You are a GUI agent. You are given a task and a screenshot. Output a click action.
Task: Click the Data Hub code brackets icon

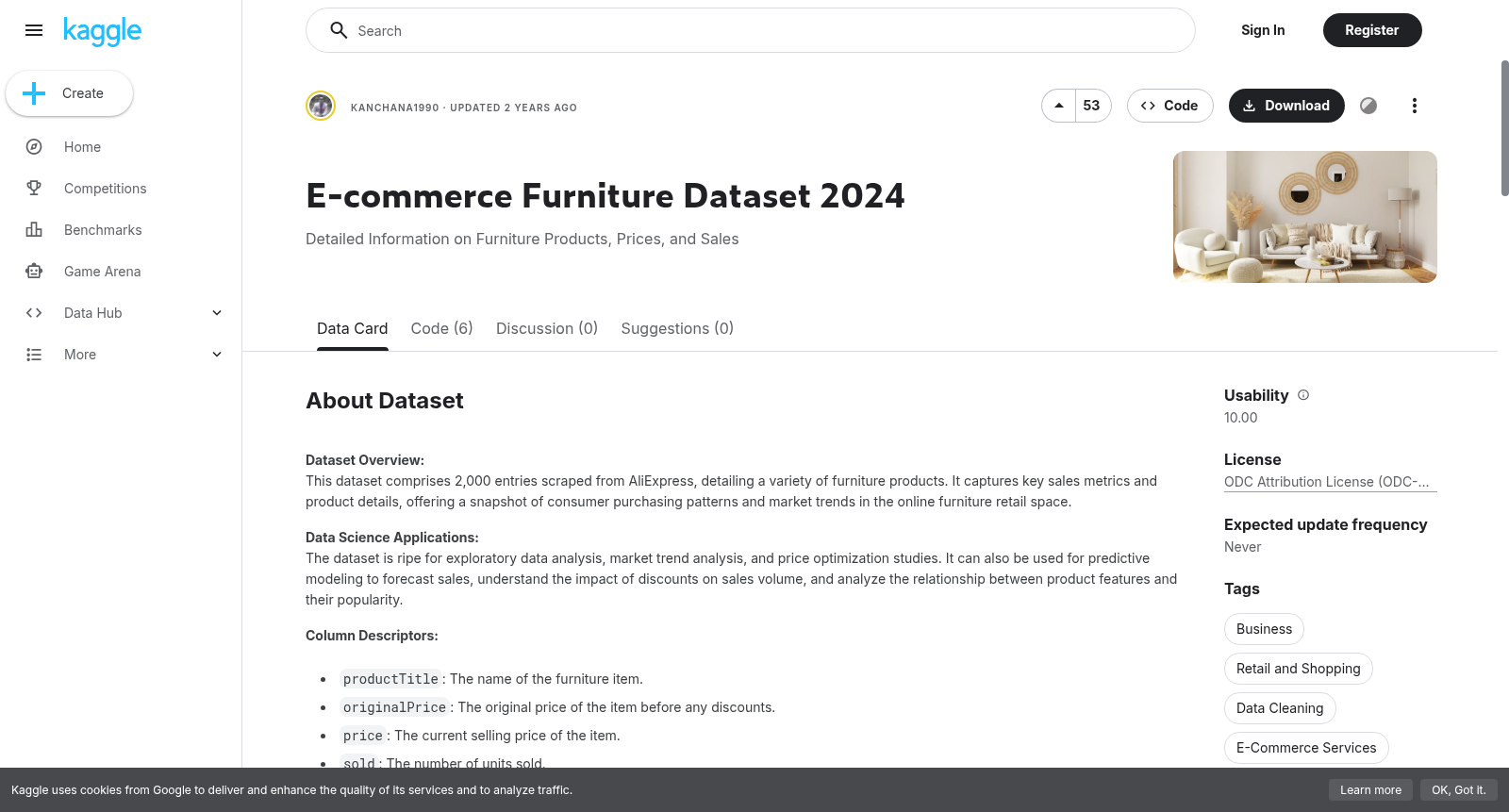point(34,313)
